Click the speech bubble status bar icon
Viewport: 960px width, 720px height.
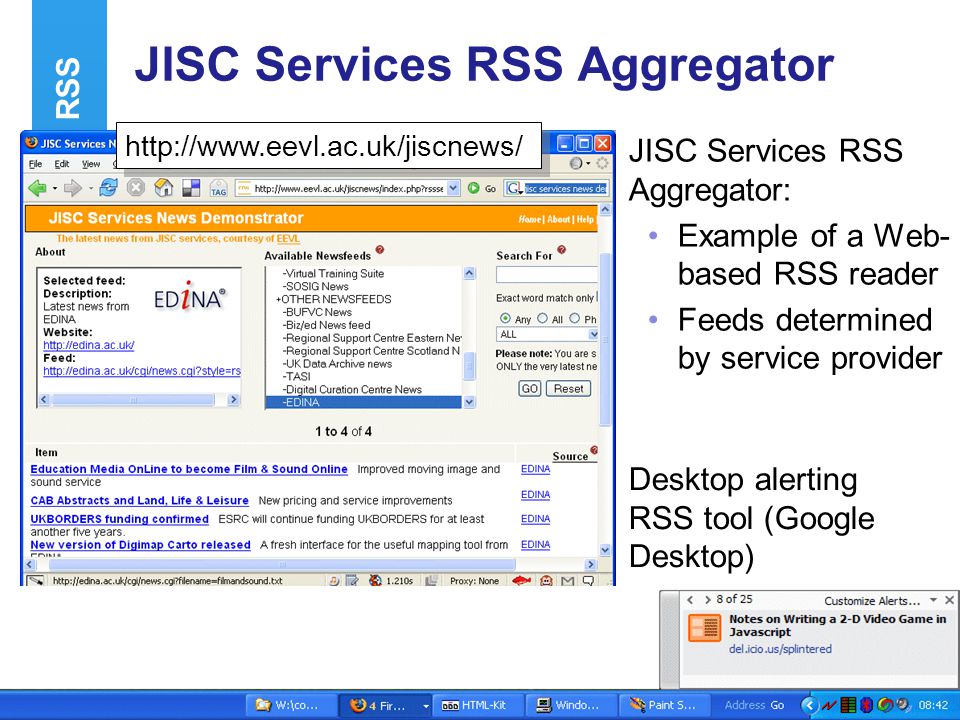588,580
